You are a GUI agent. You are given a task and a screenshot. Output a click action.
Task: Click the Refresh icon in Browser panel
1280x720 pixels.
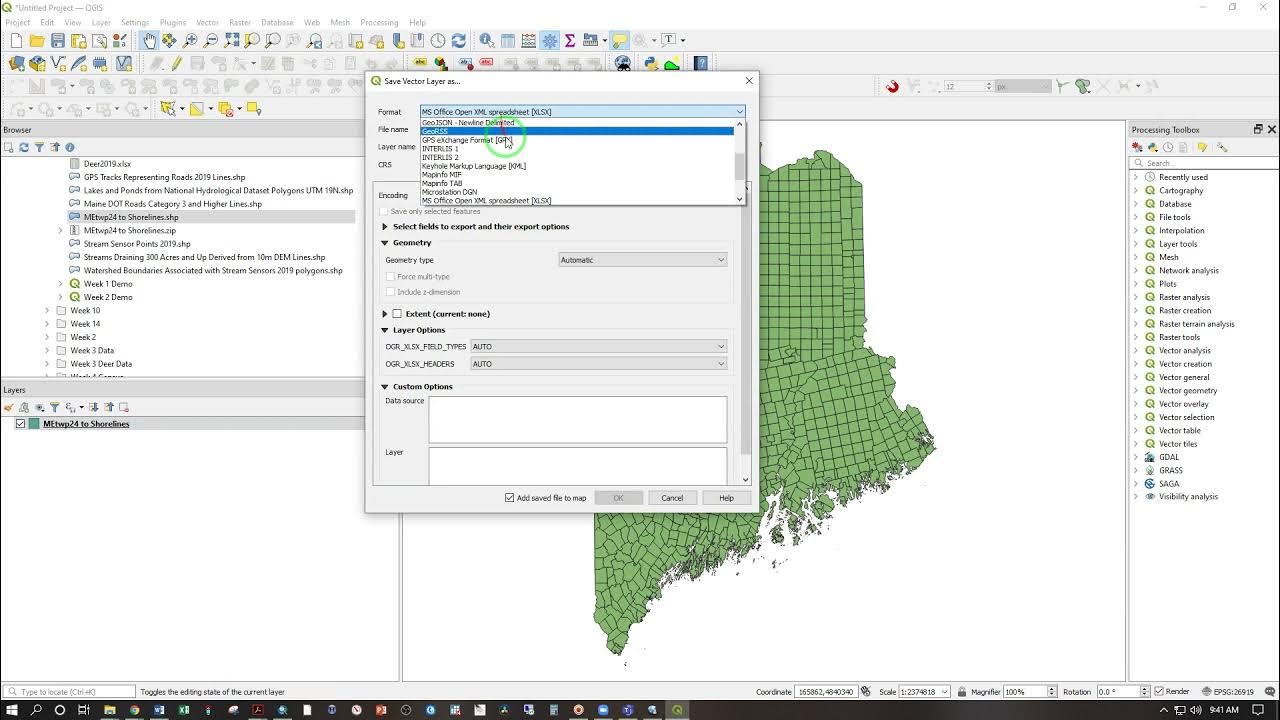coord(24,147)
